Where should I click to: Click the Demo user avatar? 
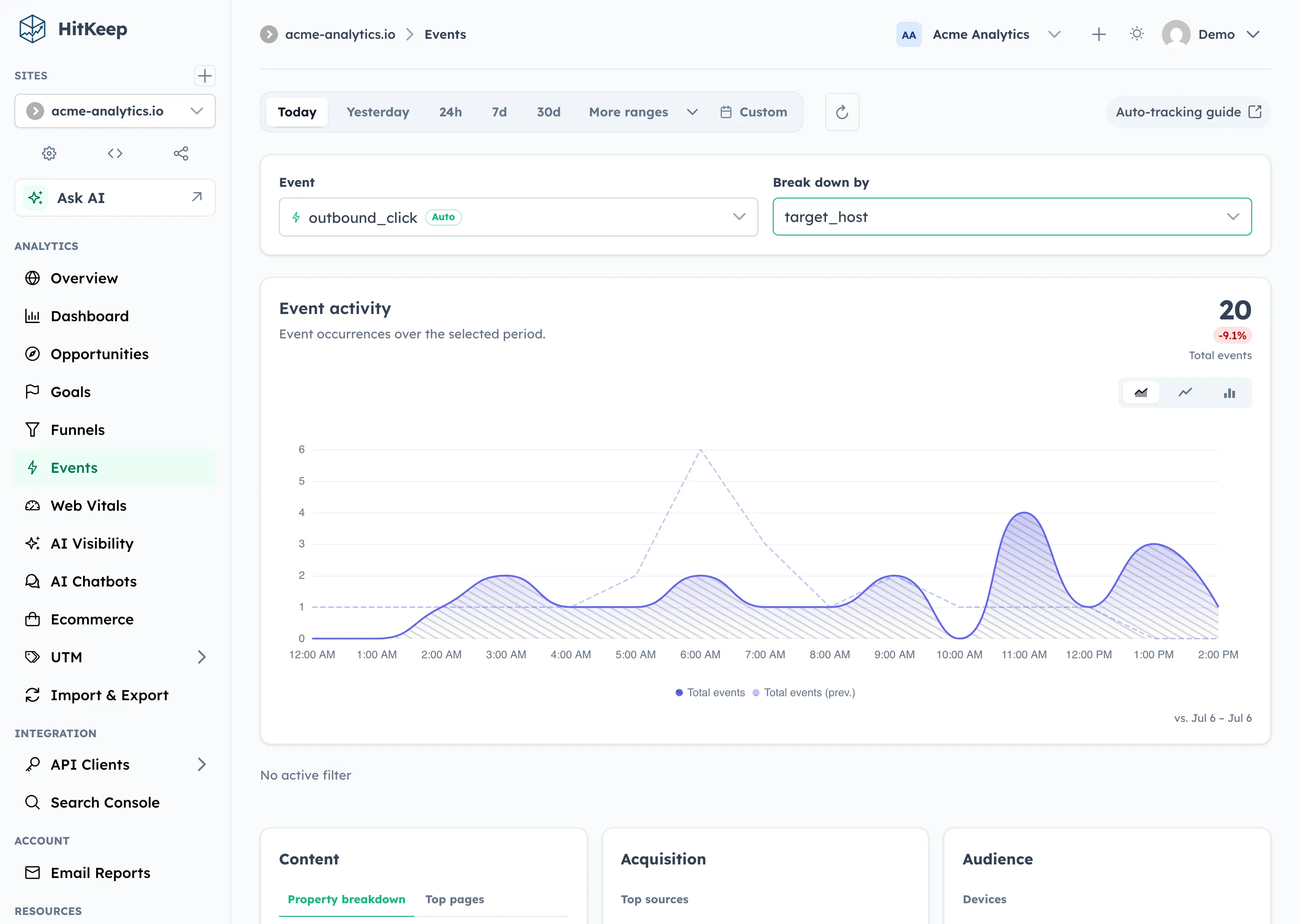tap(1176, 34)
